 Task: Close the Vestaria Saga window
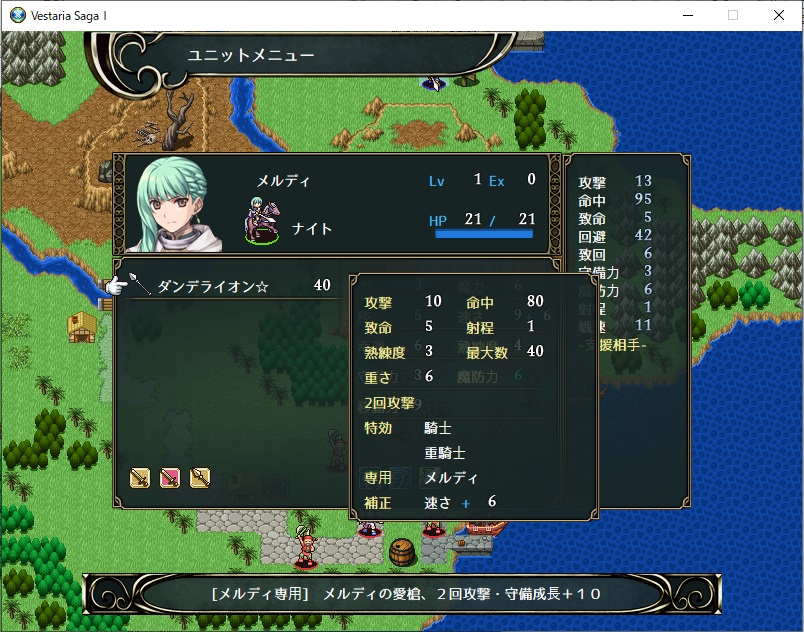click(778, 15)
